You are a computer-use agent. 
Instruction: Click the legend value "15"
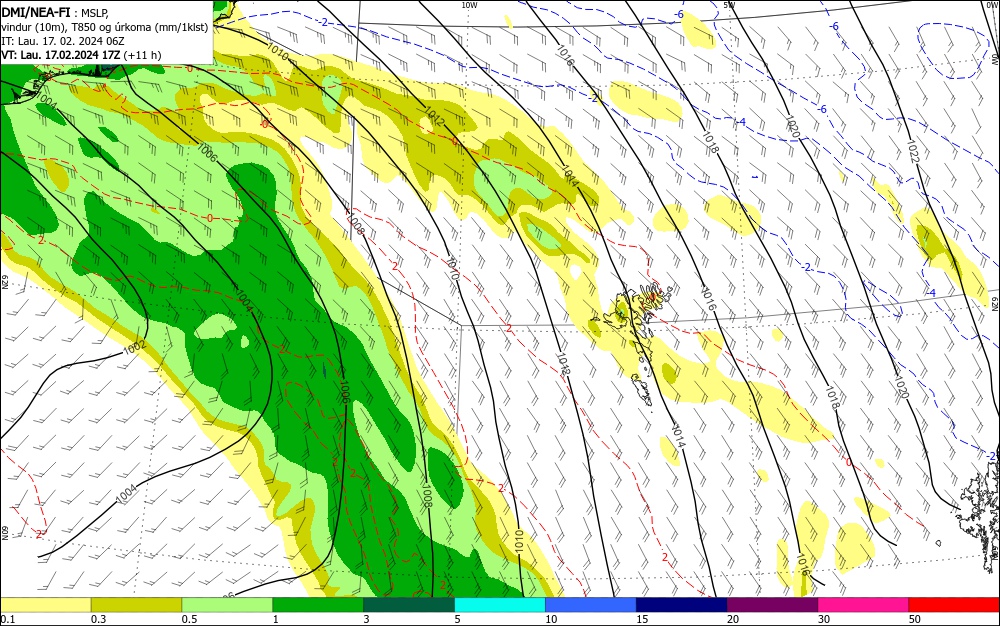tap(642, 619)
